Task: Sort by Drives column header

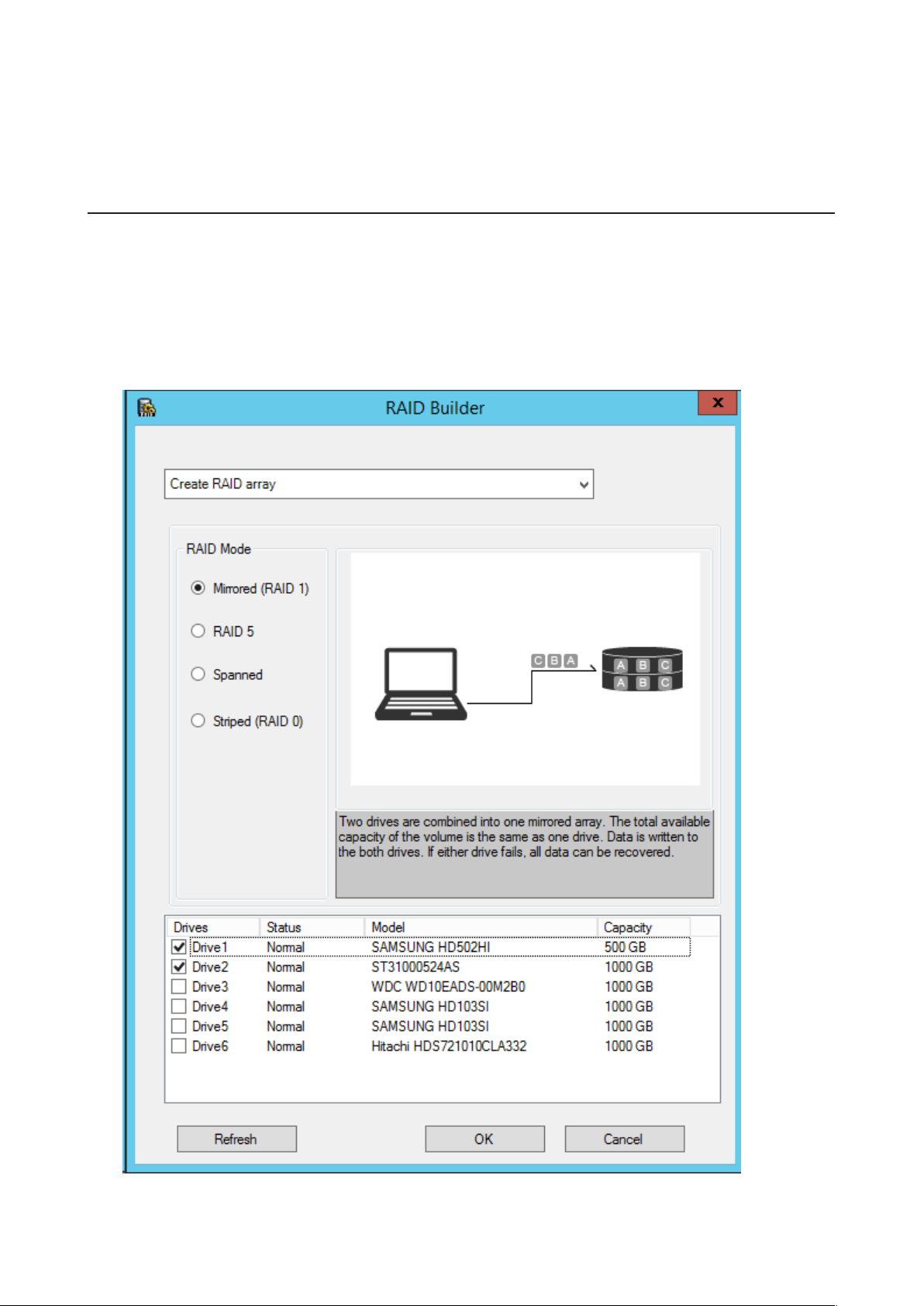Action: click(x=213, y=927)
